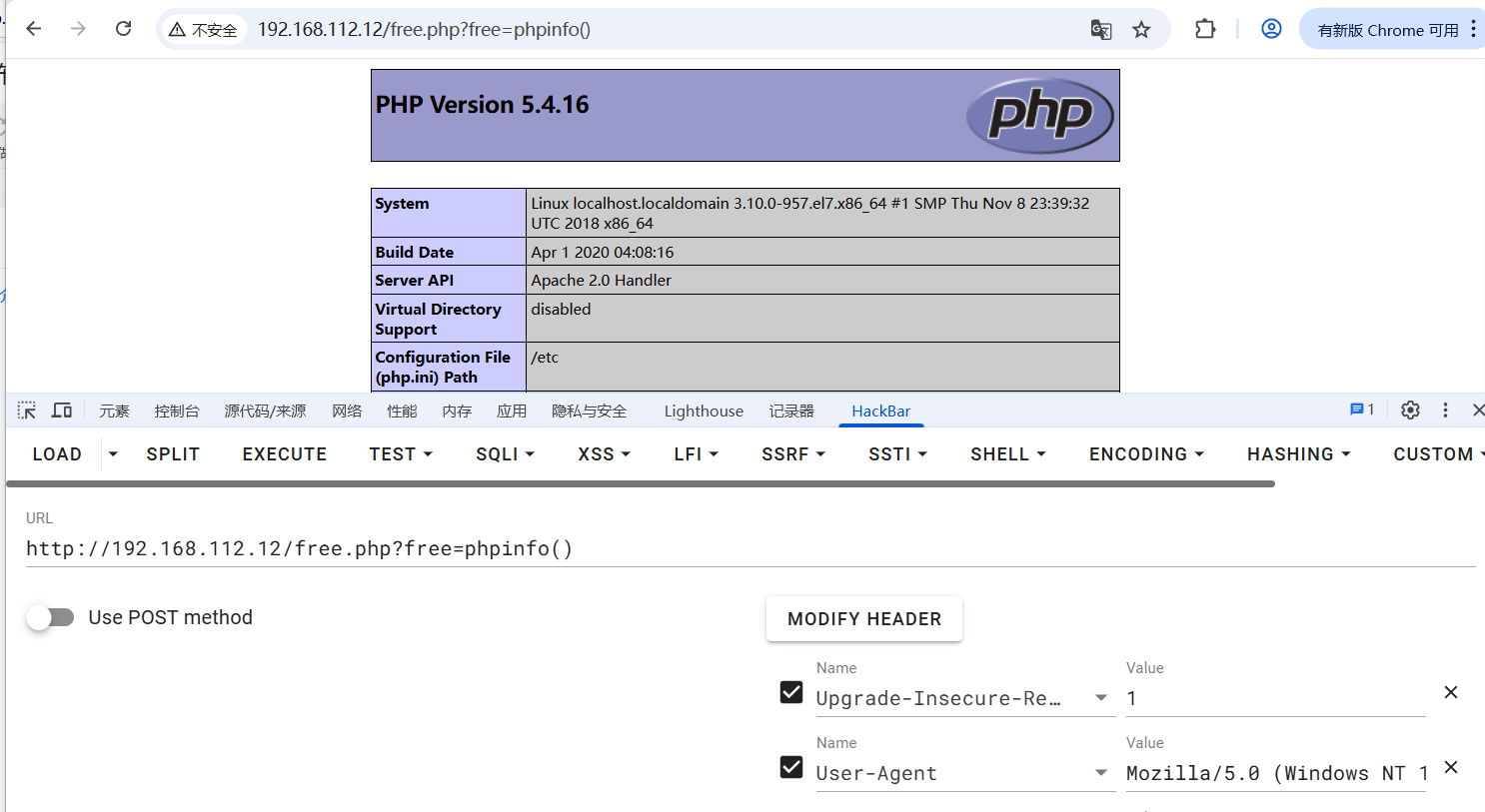Select the PHP Version 5.4.16 heading
Image resolution: width=1485 pixels, height=812 pixels.
click(x=482, y=104)
